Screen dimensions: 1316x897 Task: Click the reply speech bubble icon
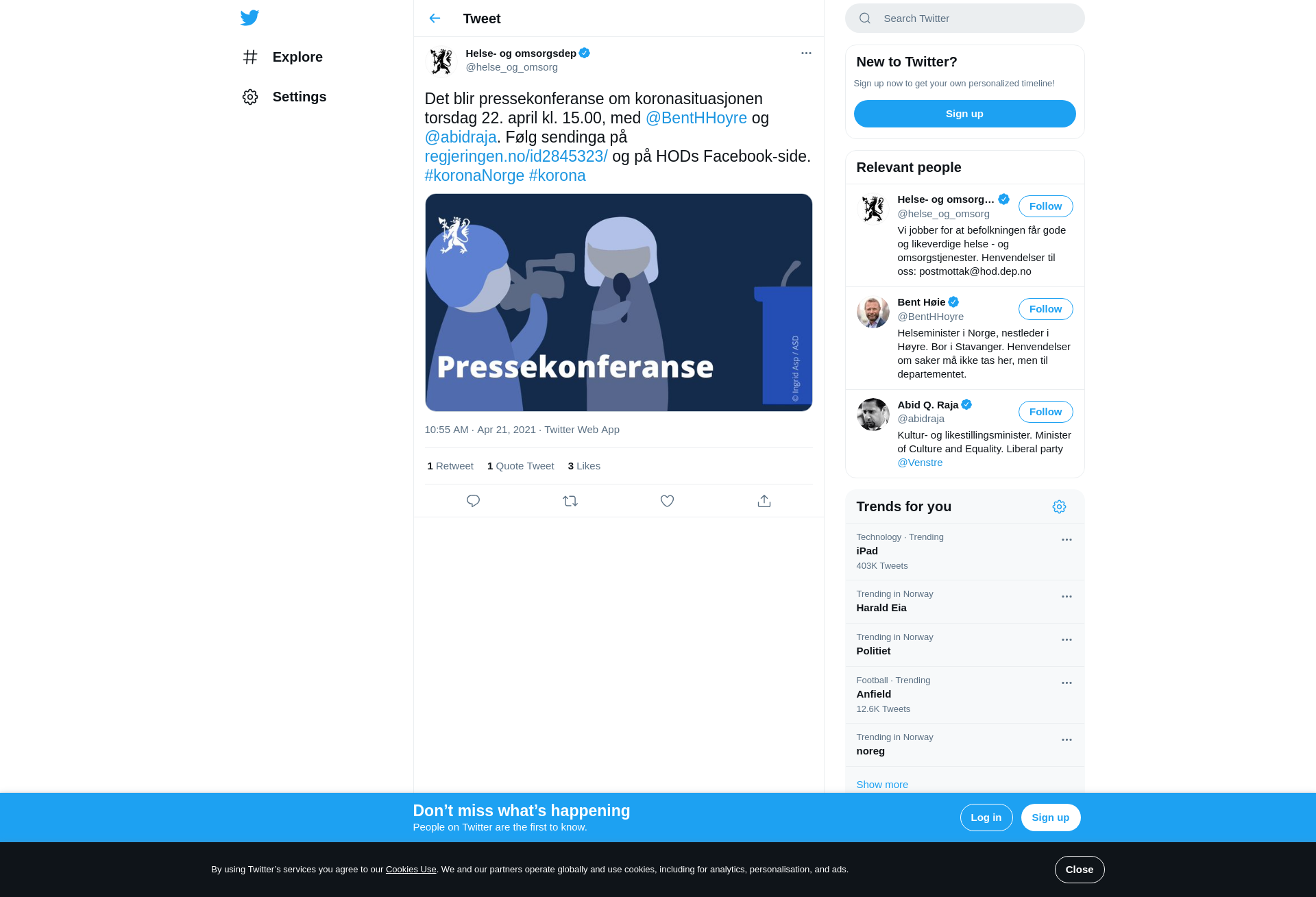pos(473,501)
